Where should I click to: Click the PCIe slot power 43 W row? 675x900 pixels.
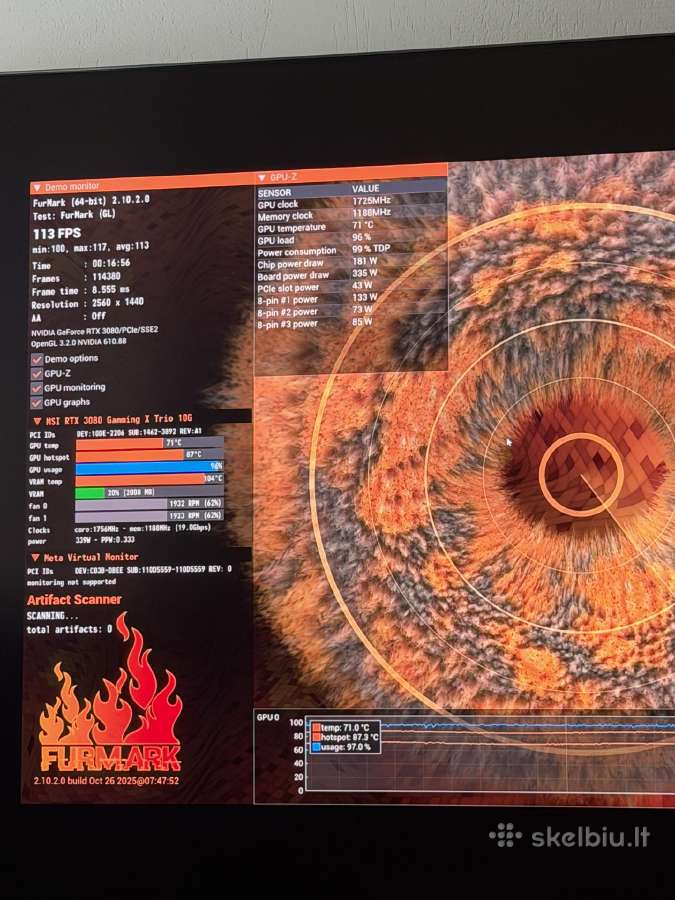[351, 286]
